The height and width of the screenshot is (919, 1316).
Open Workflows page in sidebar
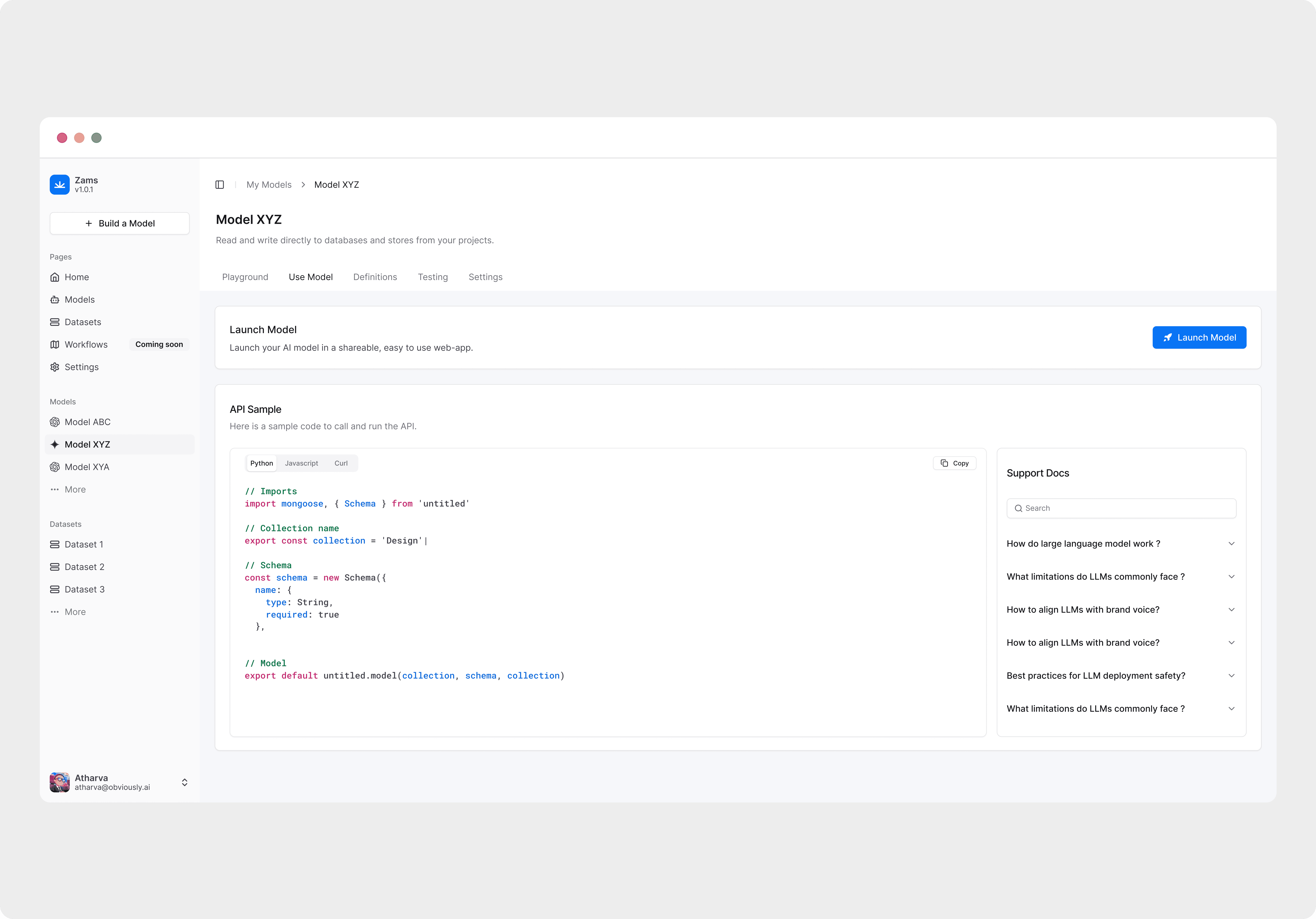tap(86, 344)
